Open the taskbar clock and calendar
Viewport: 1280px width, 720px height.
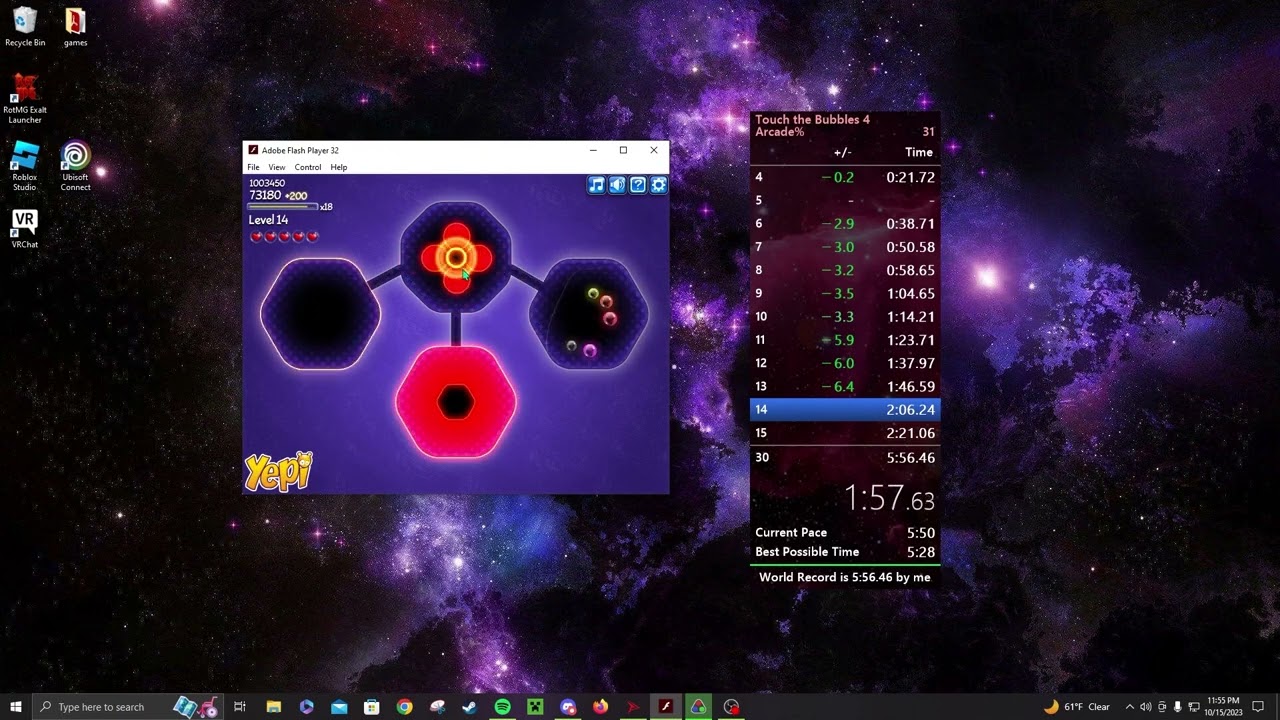(x=1223, y=707)
